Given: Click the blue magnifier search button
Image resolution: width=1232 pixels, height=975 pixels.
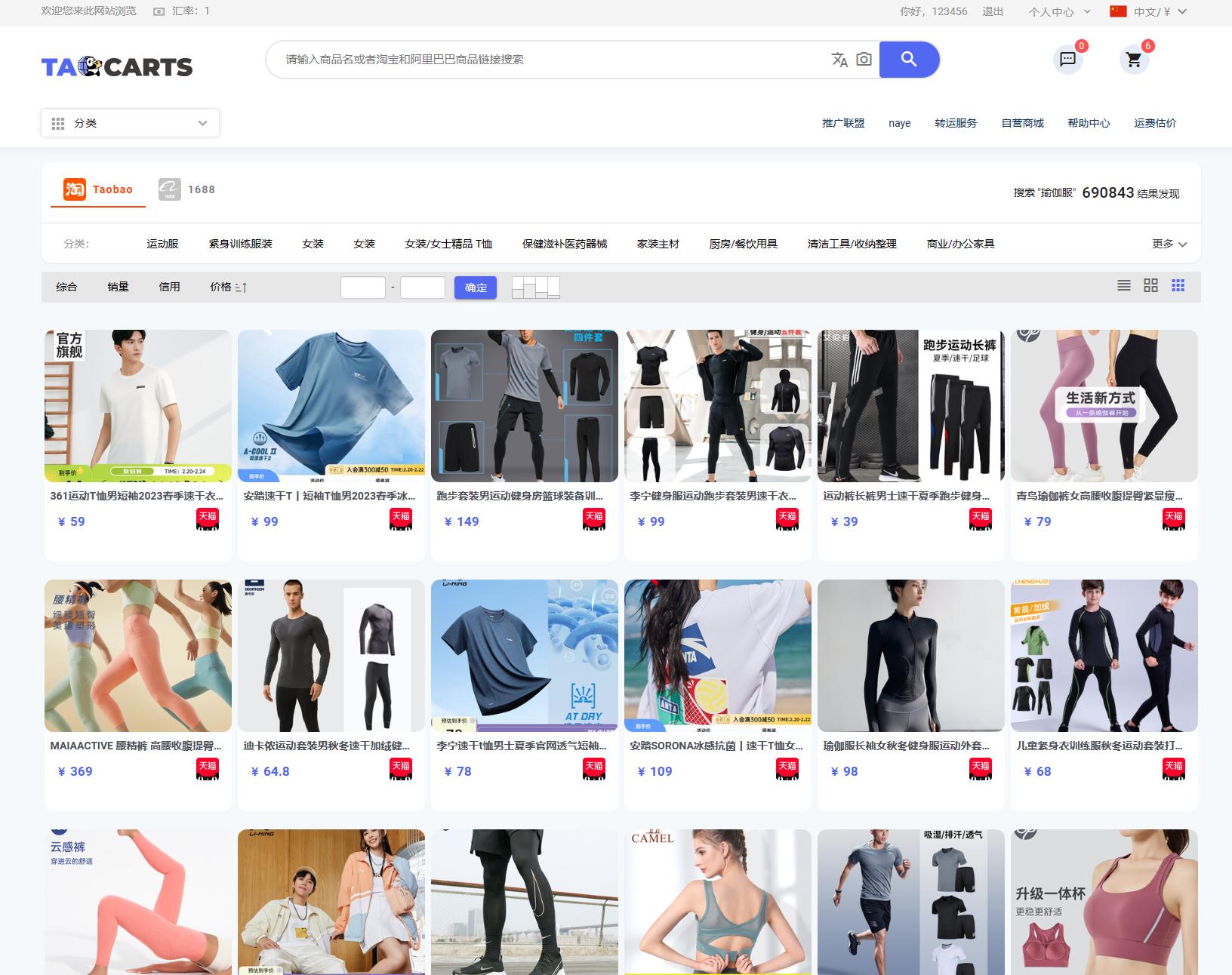Looking at the screenshot, I should 909,60.
